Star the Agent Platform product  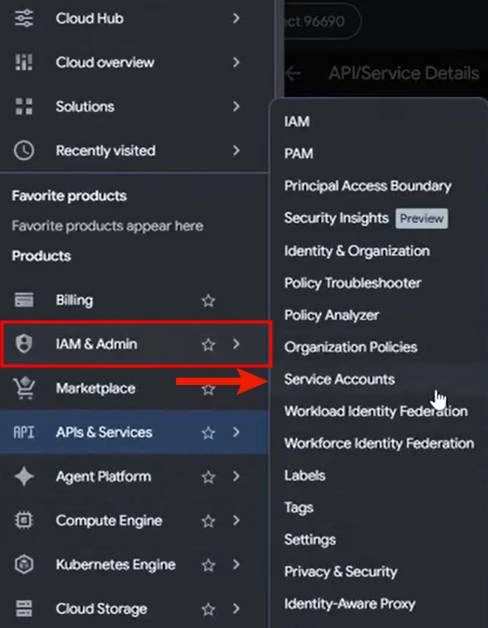(208, 477)
